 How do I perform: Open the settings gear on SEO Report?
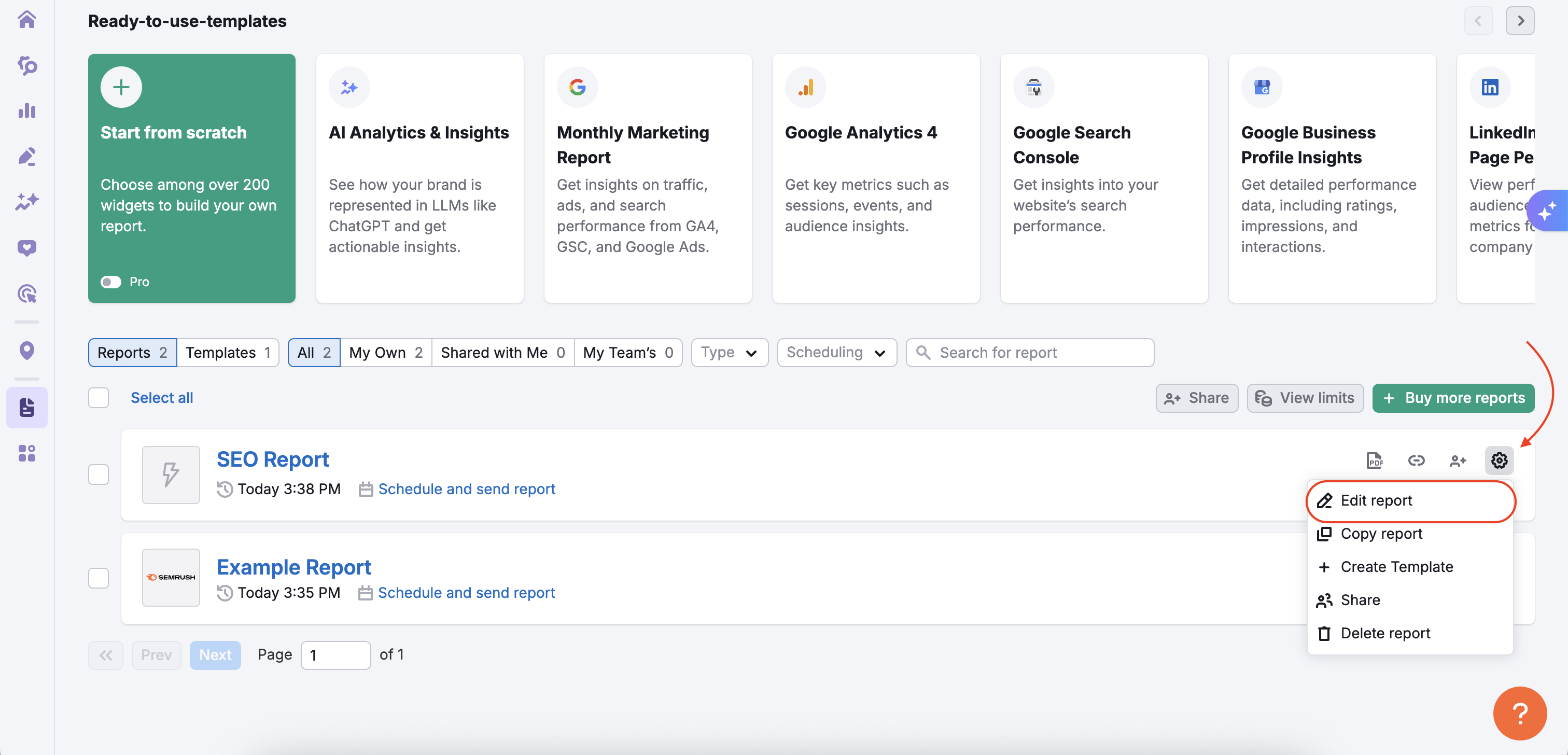1499,461
